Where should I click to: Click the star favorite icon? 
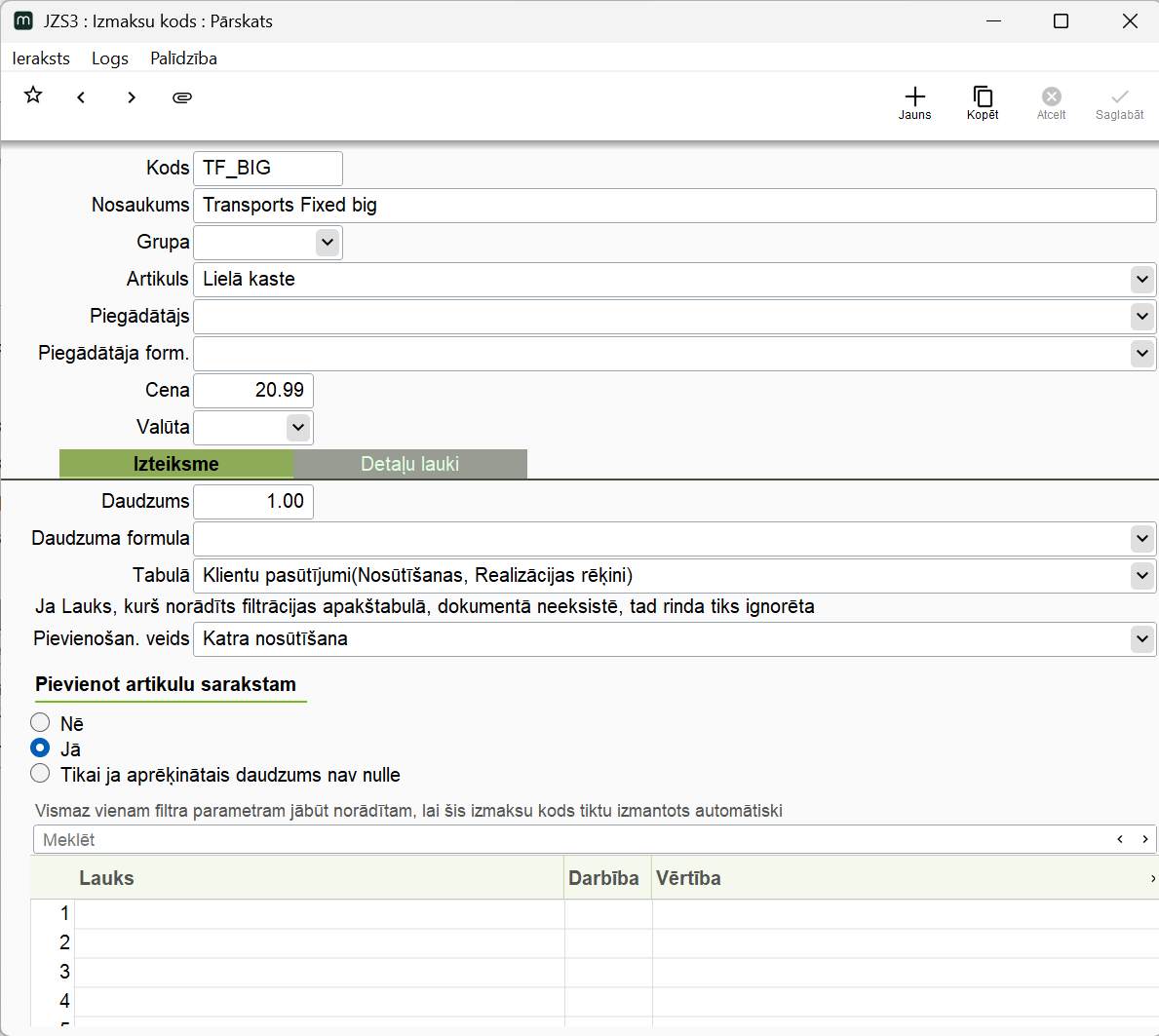(x=33, y=96)
